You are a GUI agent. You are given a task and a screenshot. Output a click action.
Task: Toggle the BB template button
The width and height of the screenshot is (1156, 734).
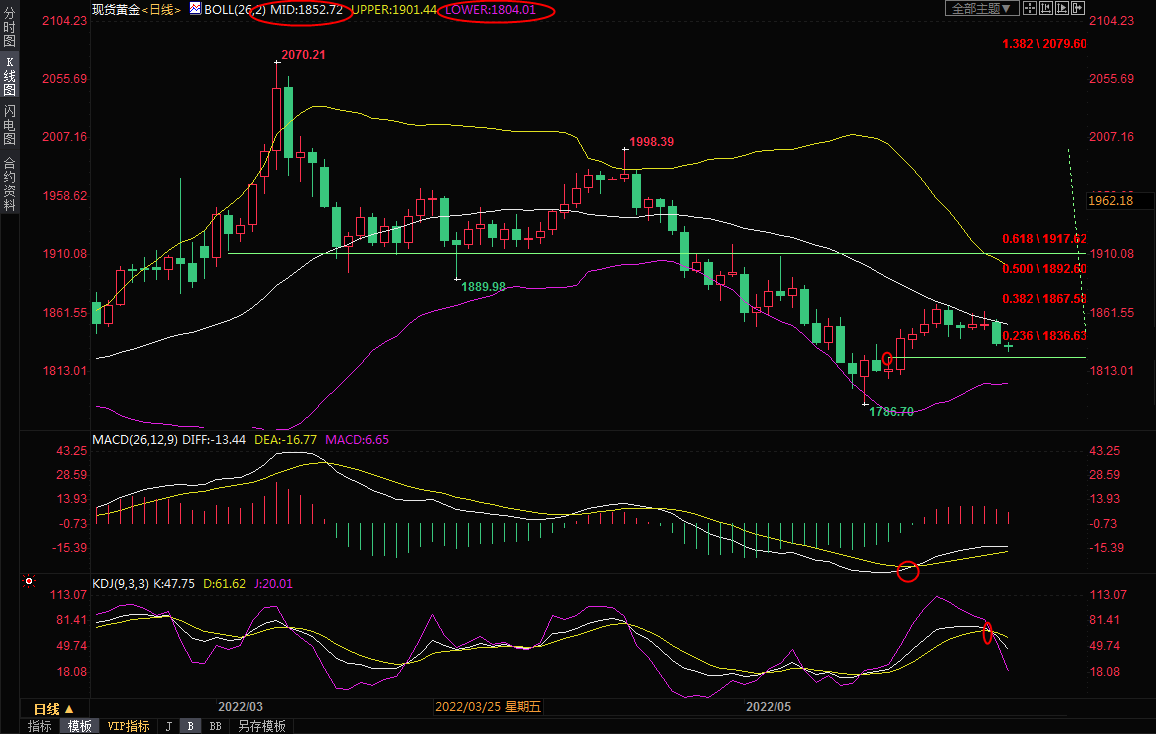[215, 726]
